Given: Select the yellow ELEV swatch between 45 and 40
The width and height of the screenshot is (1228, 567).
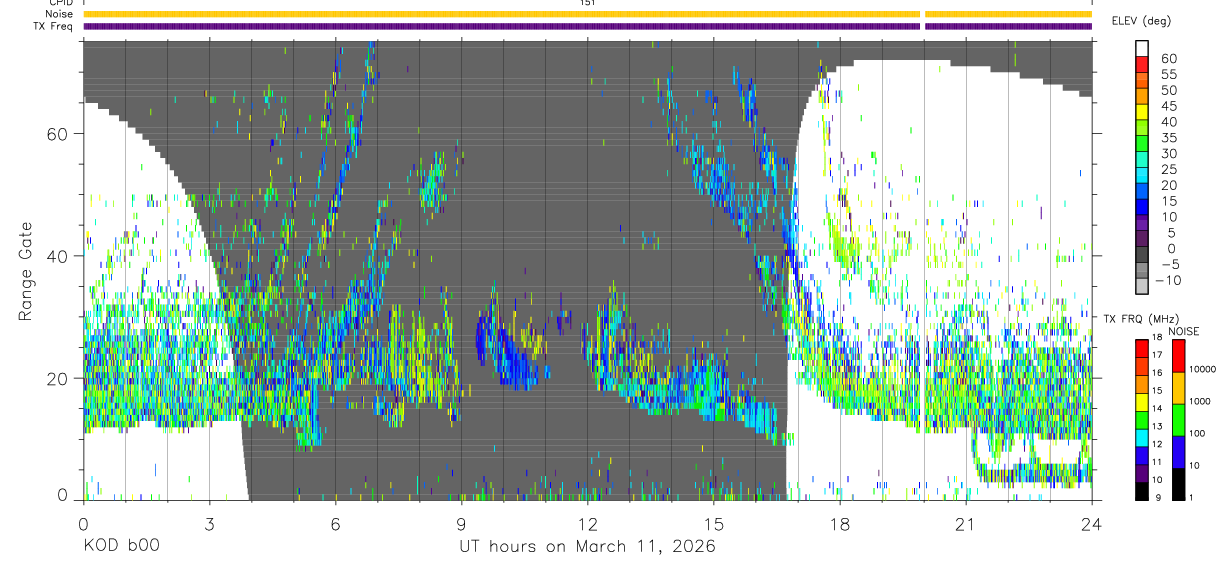Looking at the screenshot, I should click(x=1142, y=113).
